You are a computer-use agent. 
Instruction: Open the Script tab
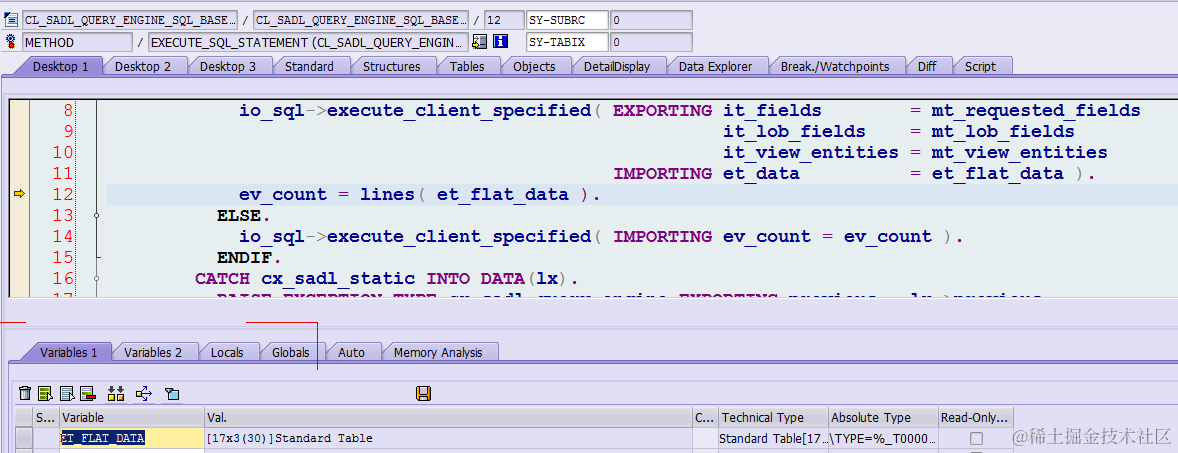pos(980,66)
